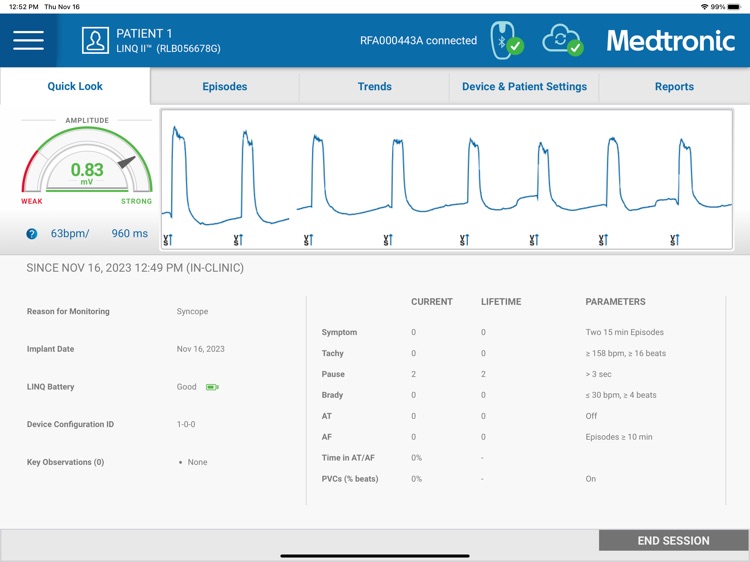Tap the Pause current count of 2
The width and height of the screenshot is (750, 562).
point(413,374)
